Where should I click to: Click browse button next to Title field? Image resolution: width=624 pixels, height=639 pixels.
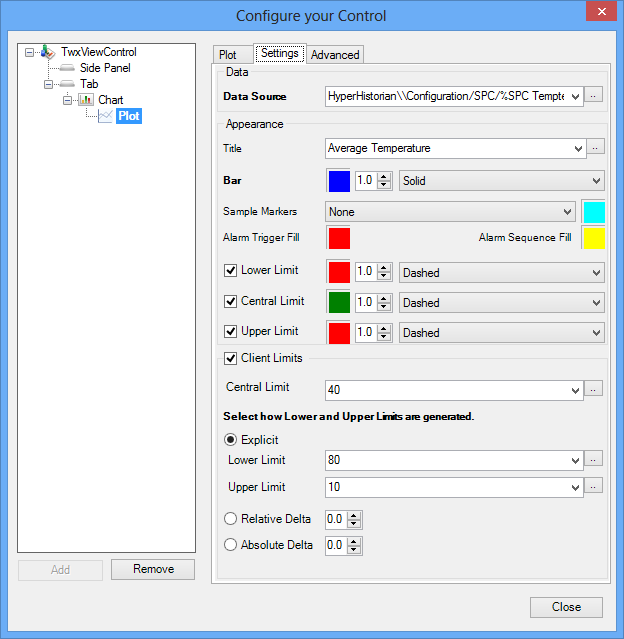[x=594, y=148]
